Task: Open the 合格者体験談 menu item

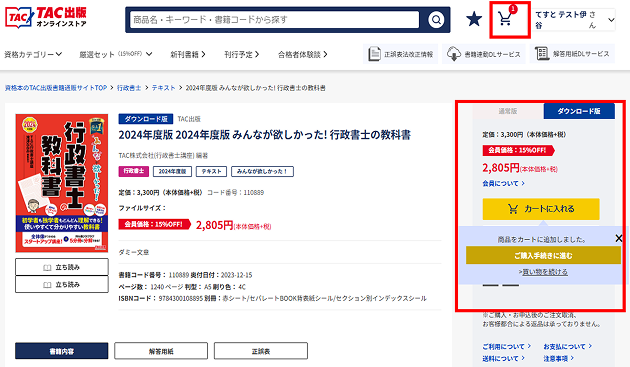Action: (303, 54)
